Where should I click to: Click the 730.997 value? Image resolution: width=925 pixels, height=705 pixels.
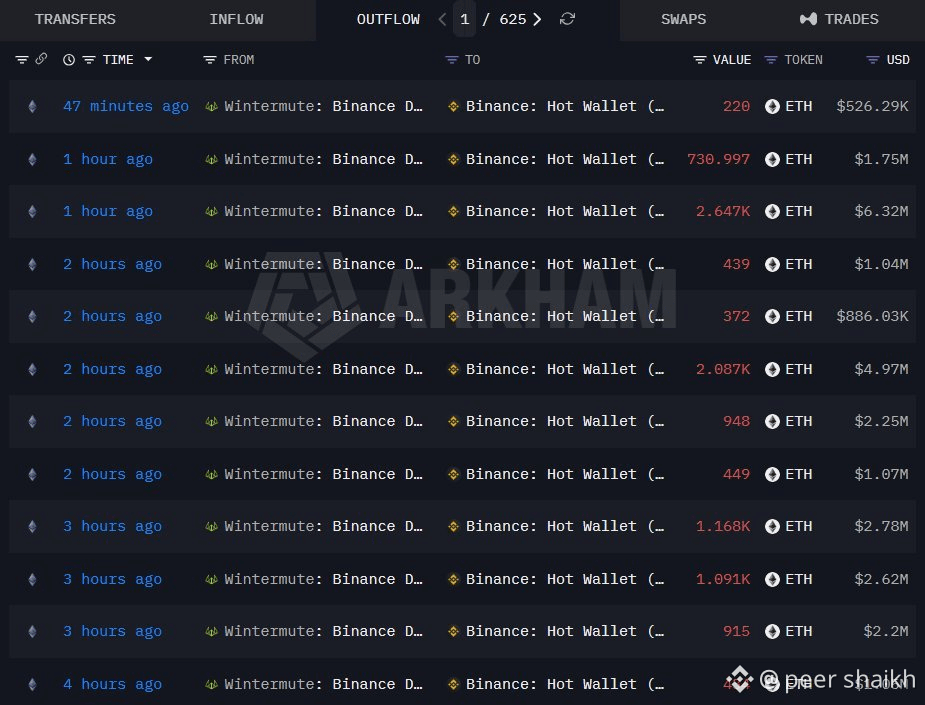point(718,159)
